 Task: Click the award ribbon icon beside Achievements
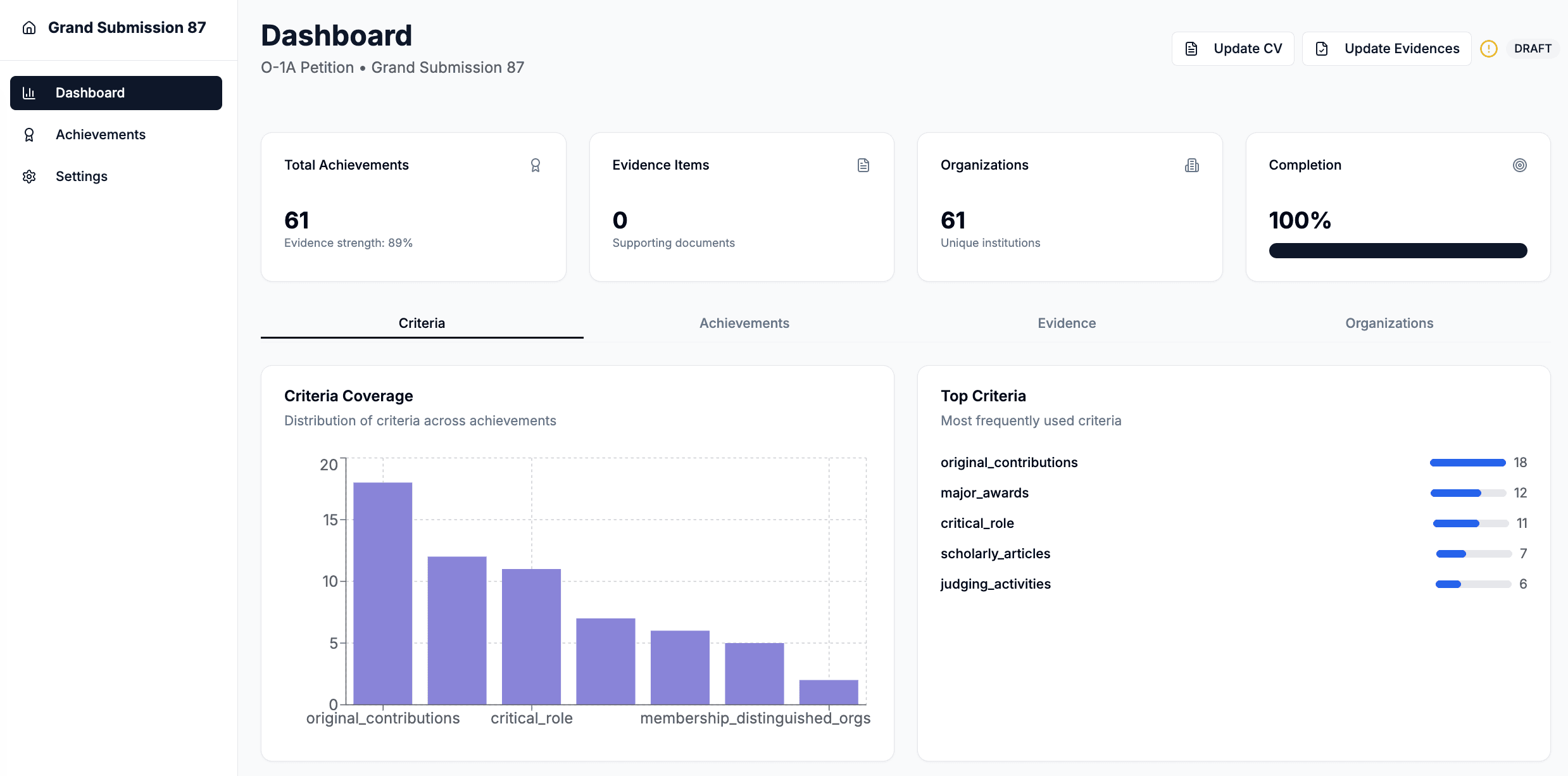pyautogui.click(x=29, y=135)
